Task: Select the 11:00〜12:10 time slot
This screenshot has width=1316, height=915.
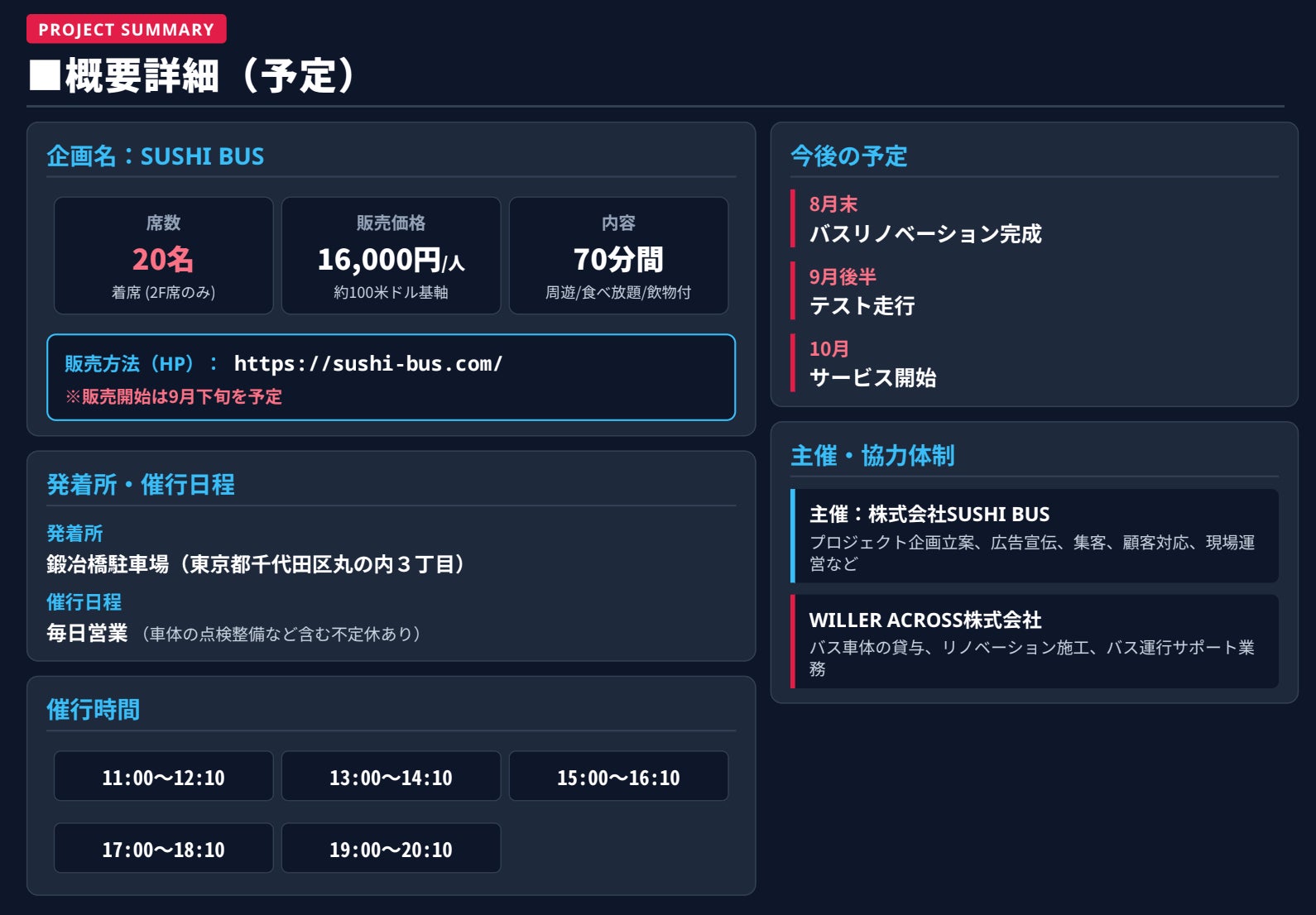Action: pos(164,776)
